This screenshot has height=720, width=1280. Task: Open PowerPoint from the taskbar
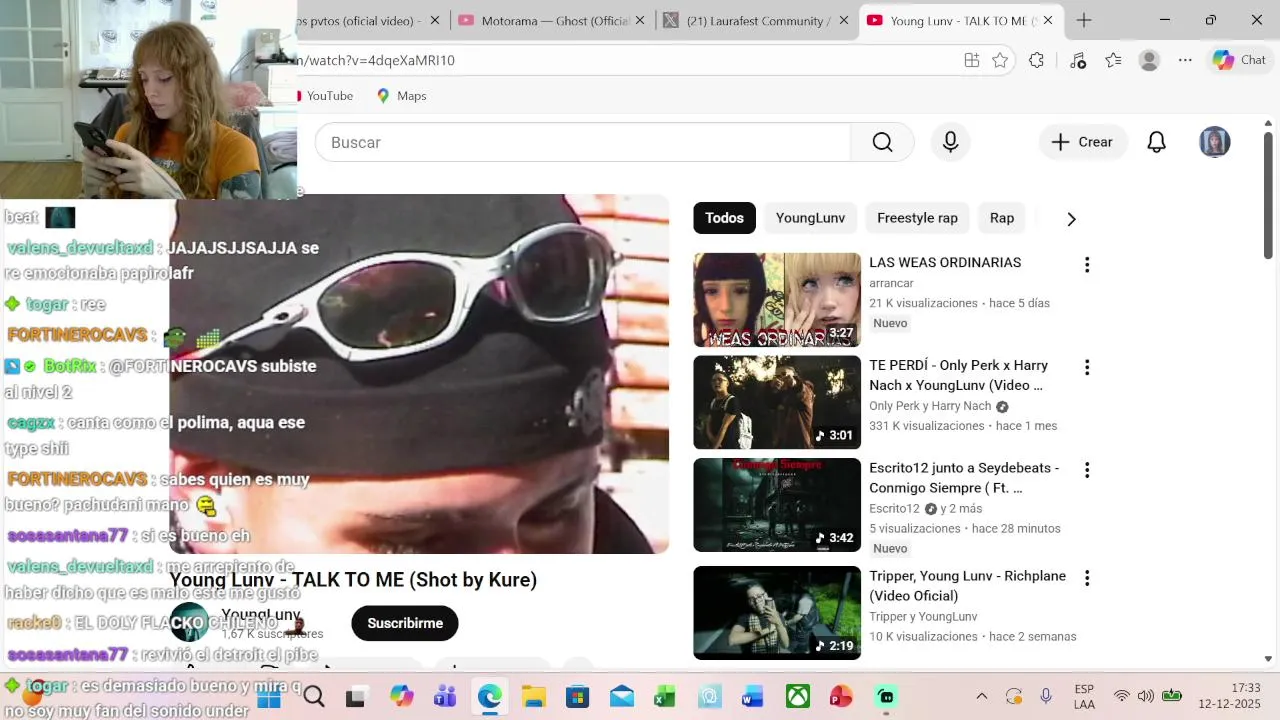[x=841, y=697]
